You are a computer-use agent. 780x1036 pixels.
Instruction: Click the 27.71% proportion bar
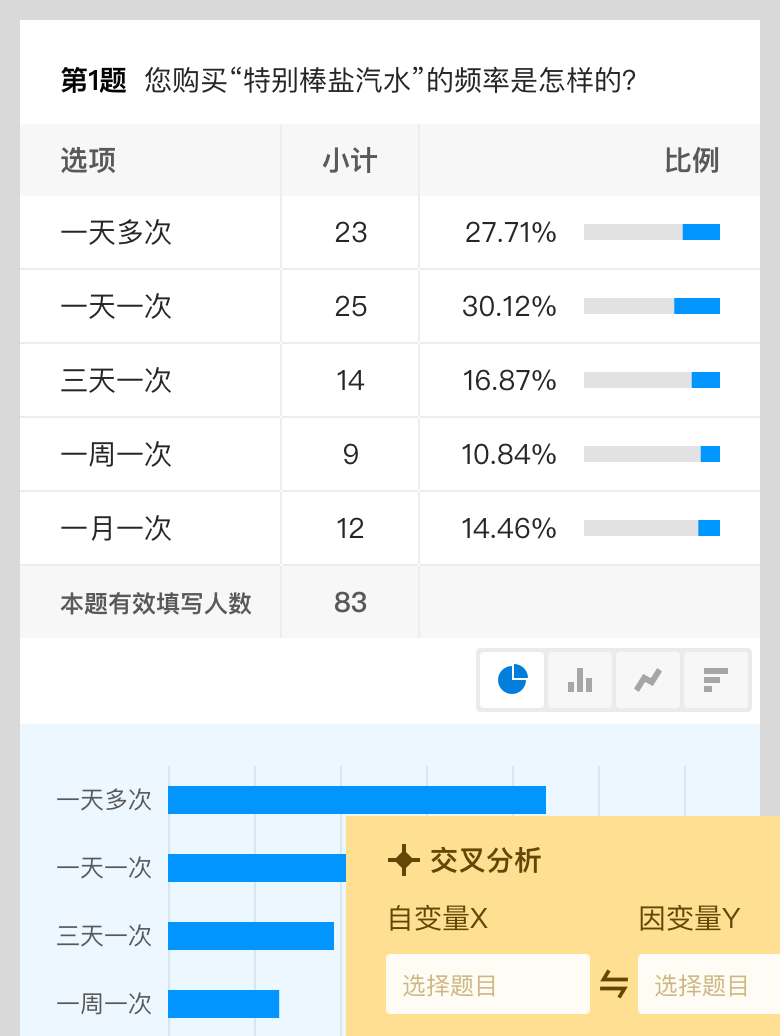point(652,232)
